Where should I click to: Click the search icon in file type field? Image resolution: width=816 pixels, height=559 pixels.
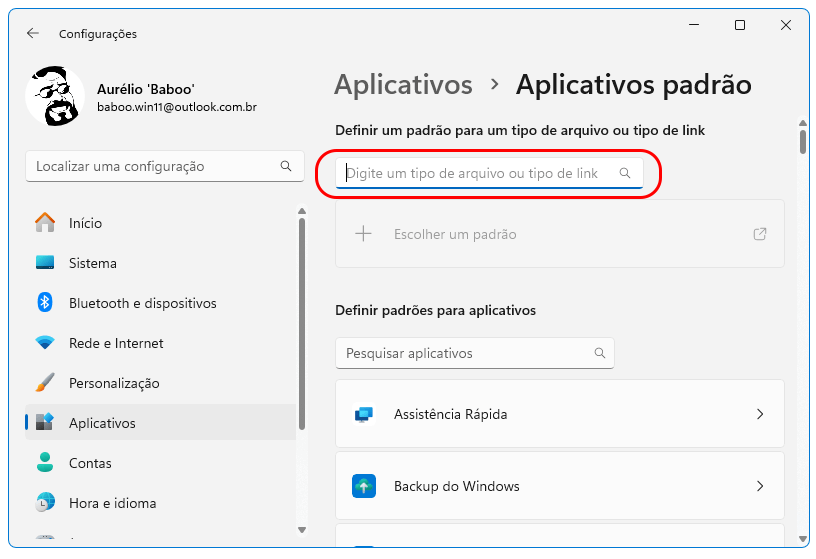pos(624,173)
